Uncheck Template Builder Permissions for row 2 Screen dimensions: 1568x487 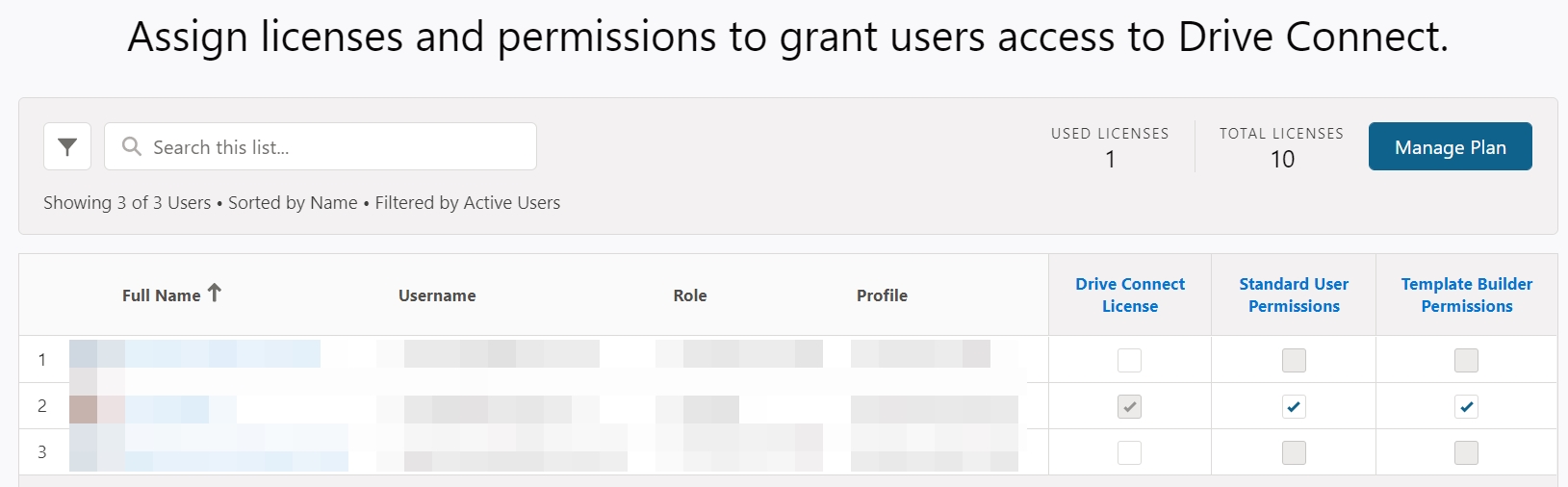pyautogui.click(x=1466, y=406)
